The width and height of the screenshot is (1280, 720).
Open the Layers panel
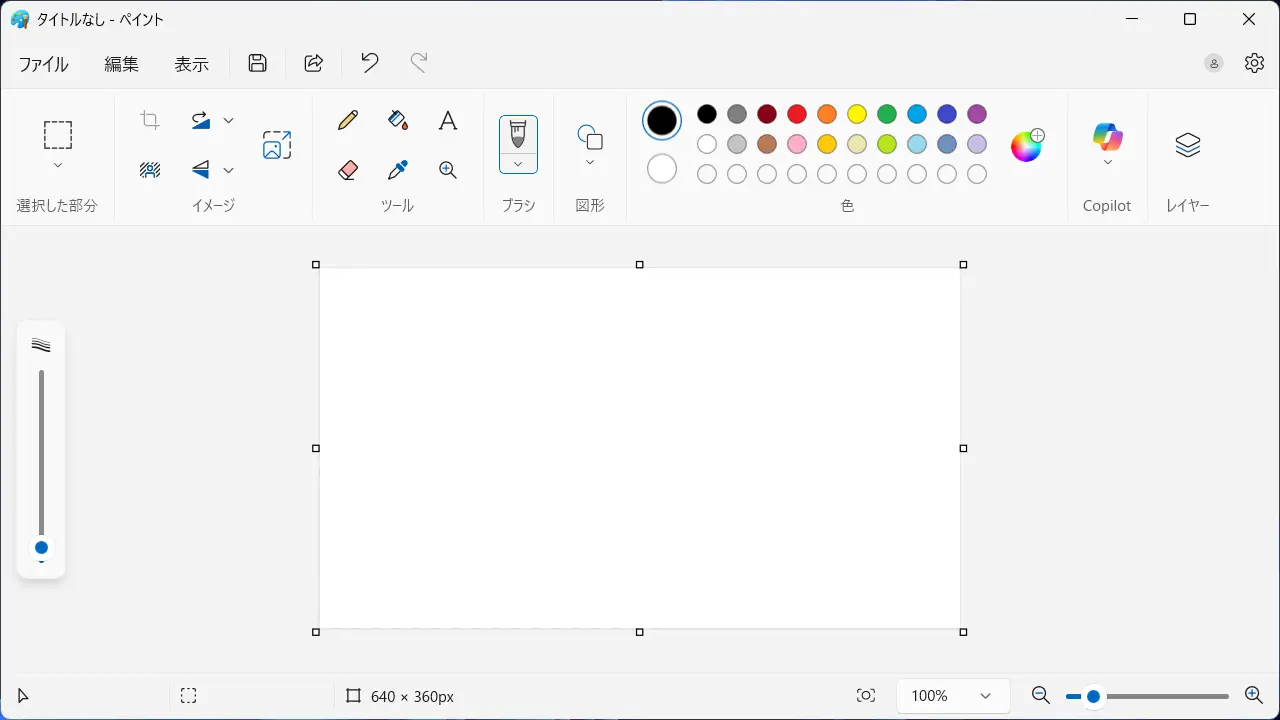click(1187, 146)
